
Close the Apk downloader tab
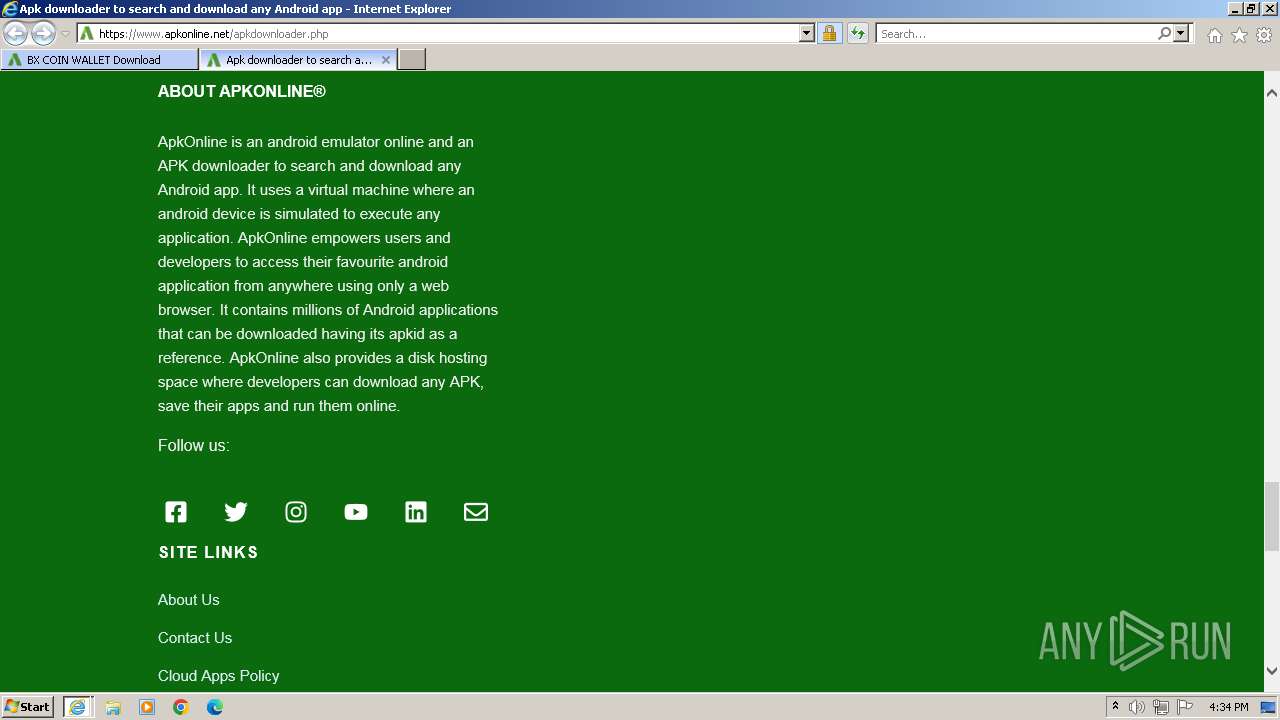click(x=386, y=60)
